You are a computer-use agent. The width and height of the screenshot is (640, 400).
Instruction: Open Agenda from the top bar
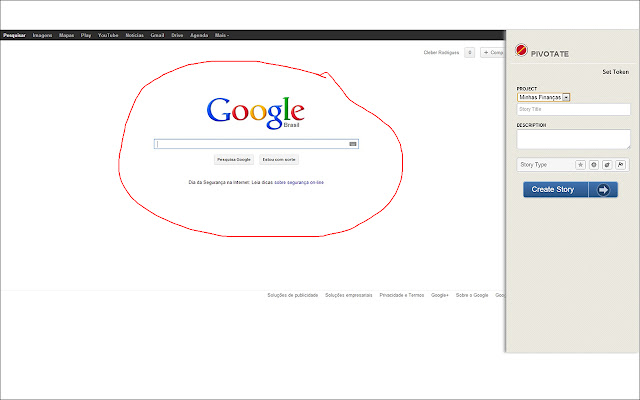tap(199, 36)
